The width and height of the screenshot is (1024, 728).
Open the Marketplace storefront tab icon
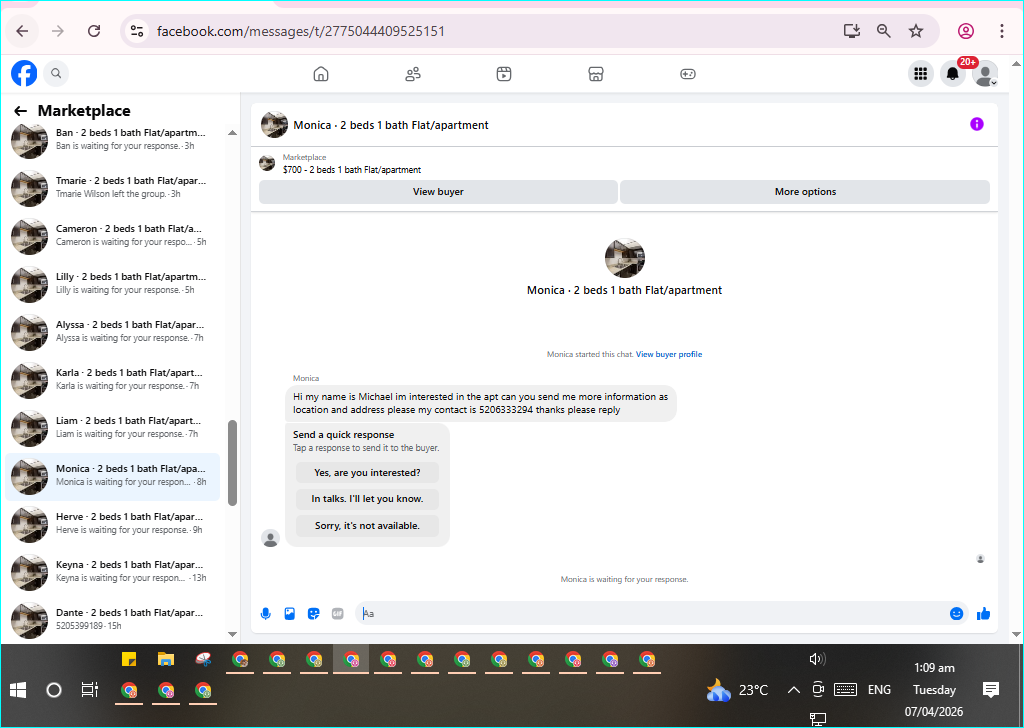coord(596,74)
